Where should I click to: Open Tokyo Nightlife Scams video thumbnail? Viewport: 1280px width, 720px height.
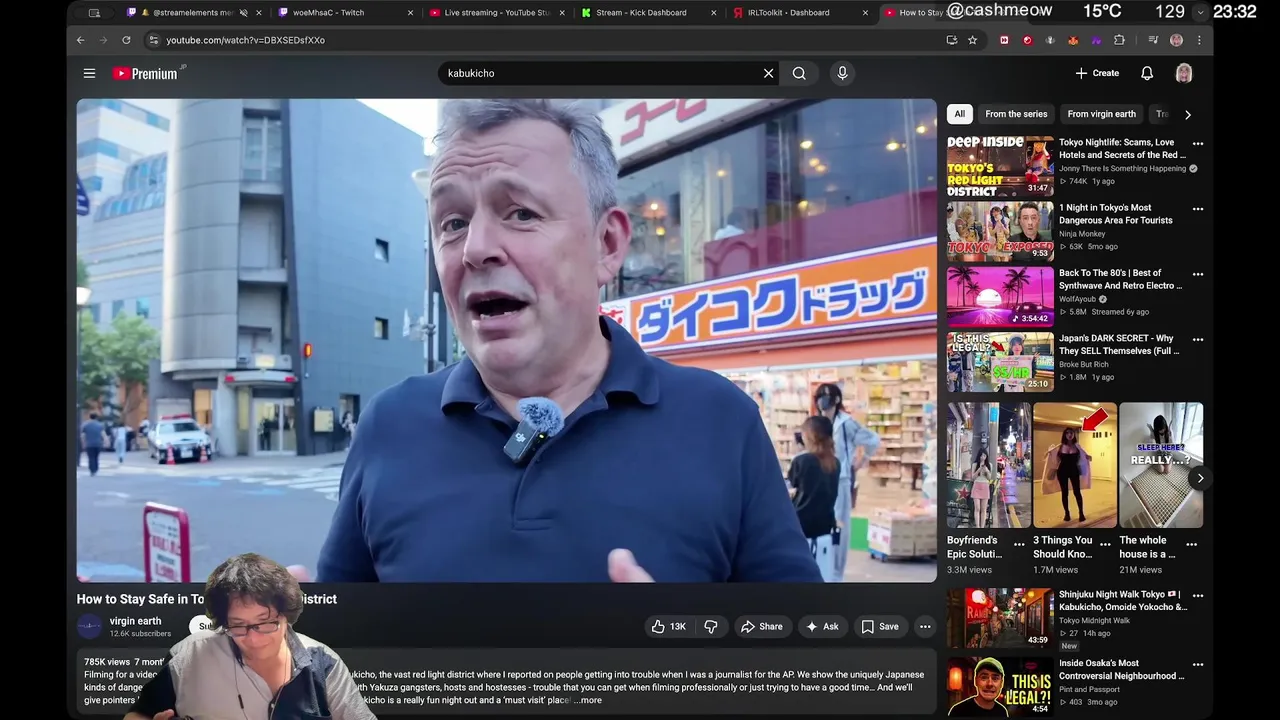point(1000,166)
